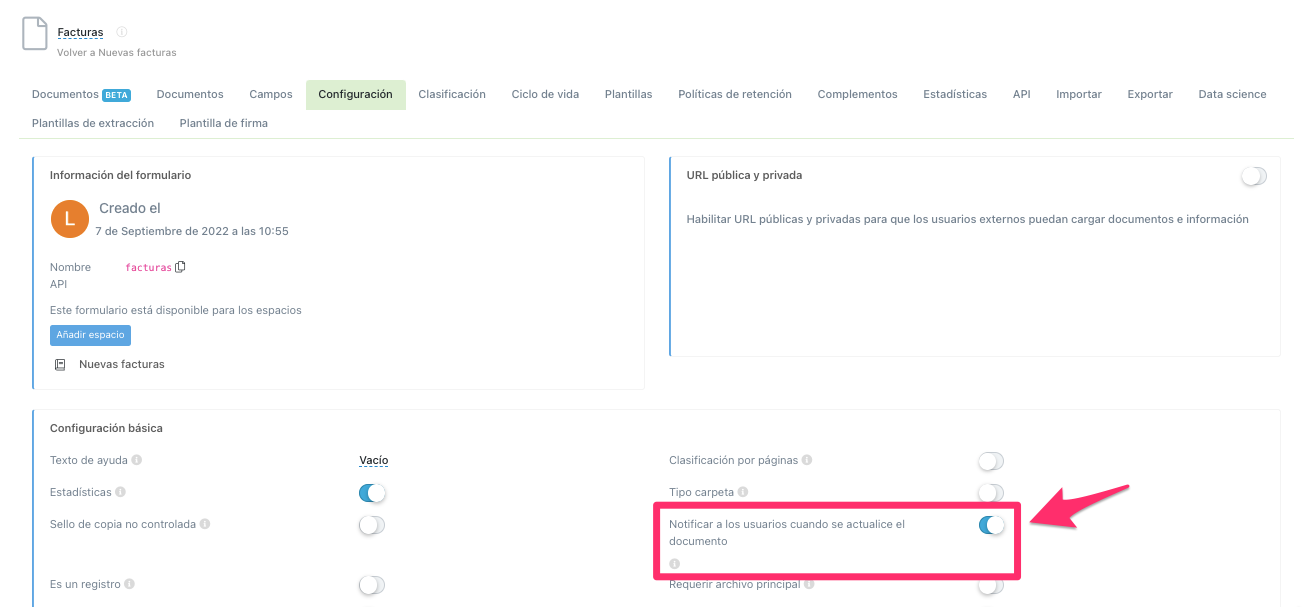Edit the Vacío help text value
The image size is (1312, 607).
373,461
